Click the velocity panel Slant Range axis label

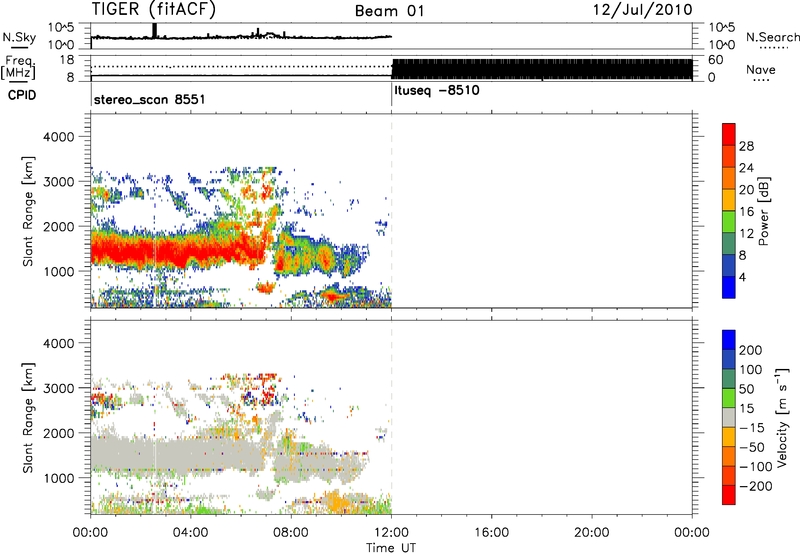point(28,417)
